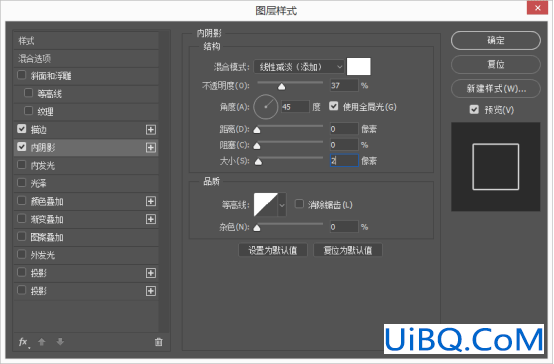The width and height of the screenshot is (554, 364).
Task: Click the plus icon beside last 投影
Action: point(151,291)
